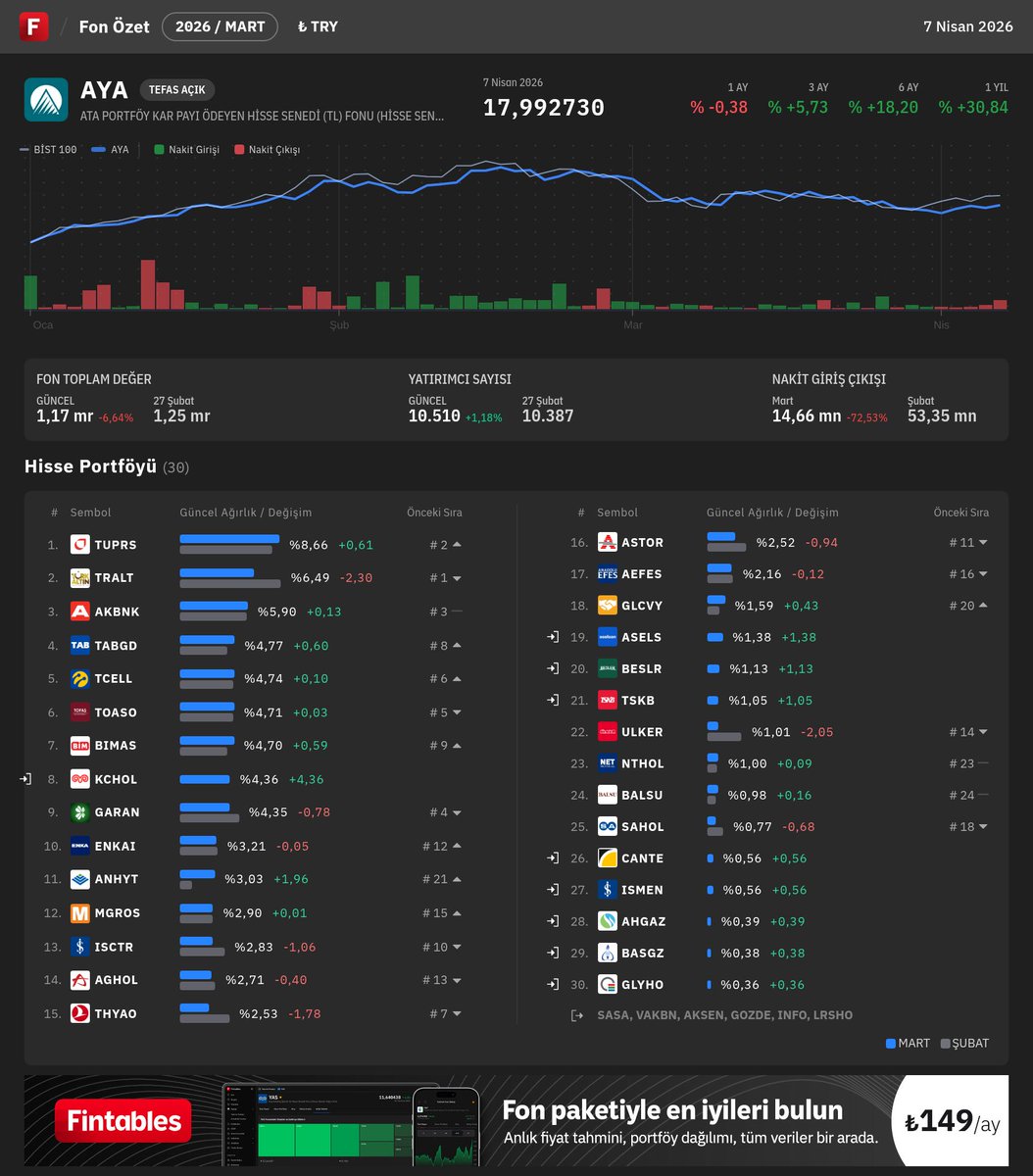This screenshot has width=1033, height=1176.
Task: Click the NTHOL stock logo
Action: click(x=608, y=763)
